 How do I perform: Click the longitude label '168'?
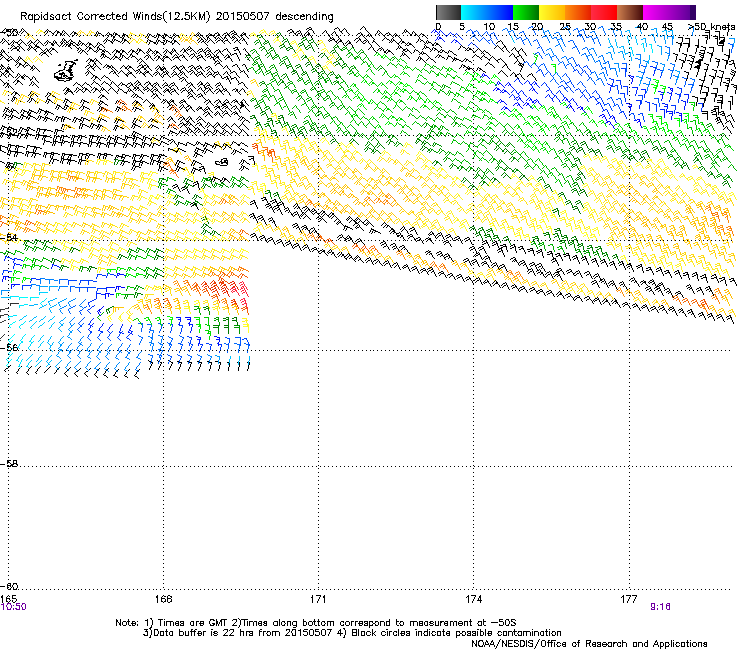tap(163, 599)
